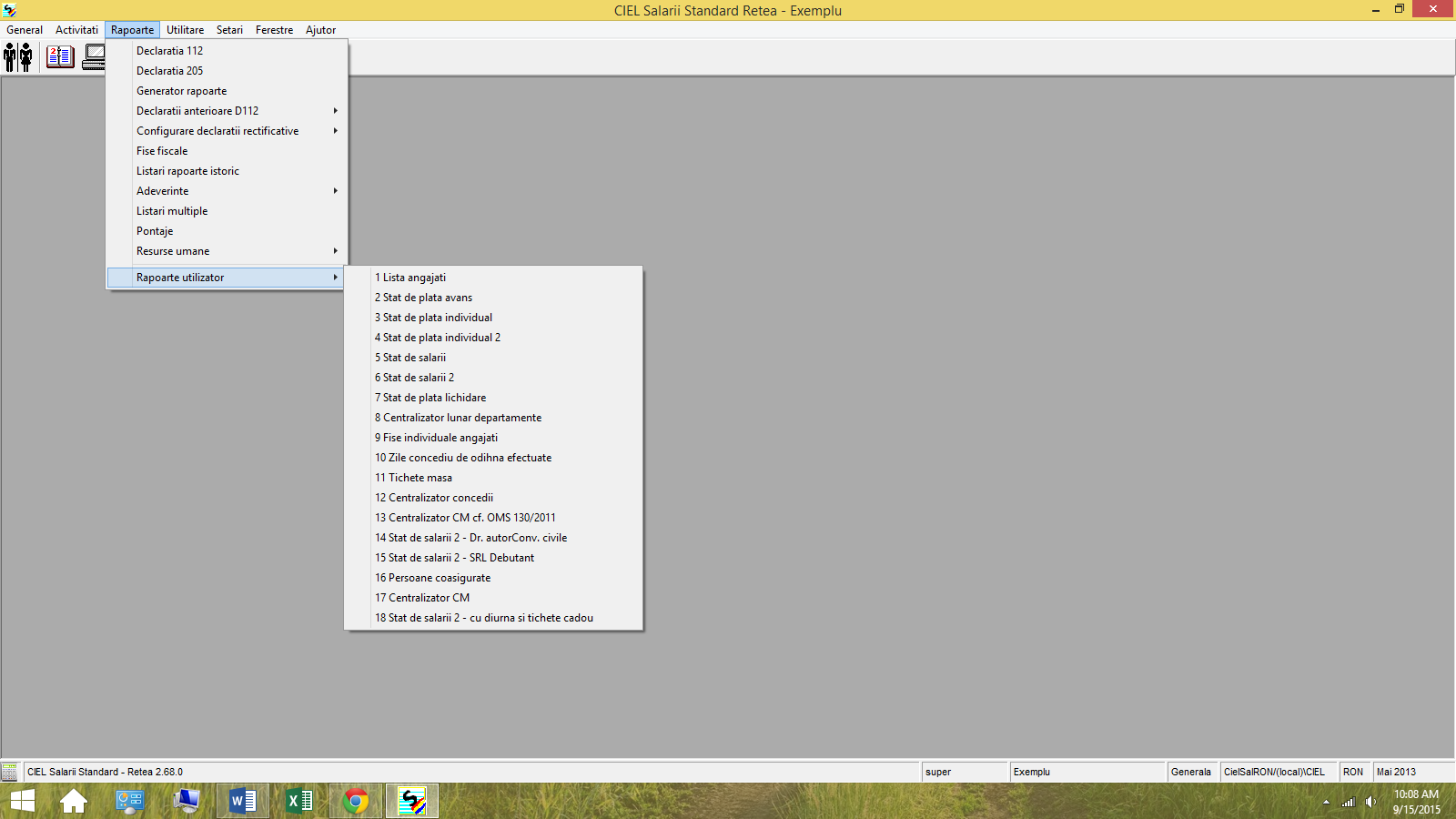The height and width of the screenshot is (819, 1456).
Task: Expand Adeverinte submenu
Action: 226,191
